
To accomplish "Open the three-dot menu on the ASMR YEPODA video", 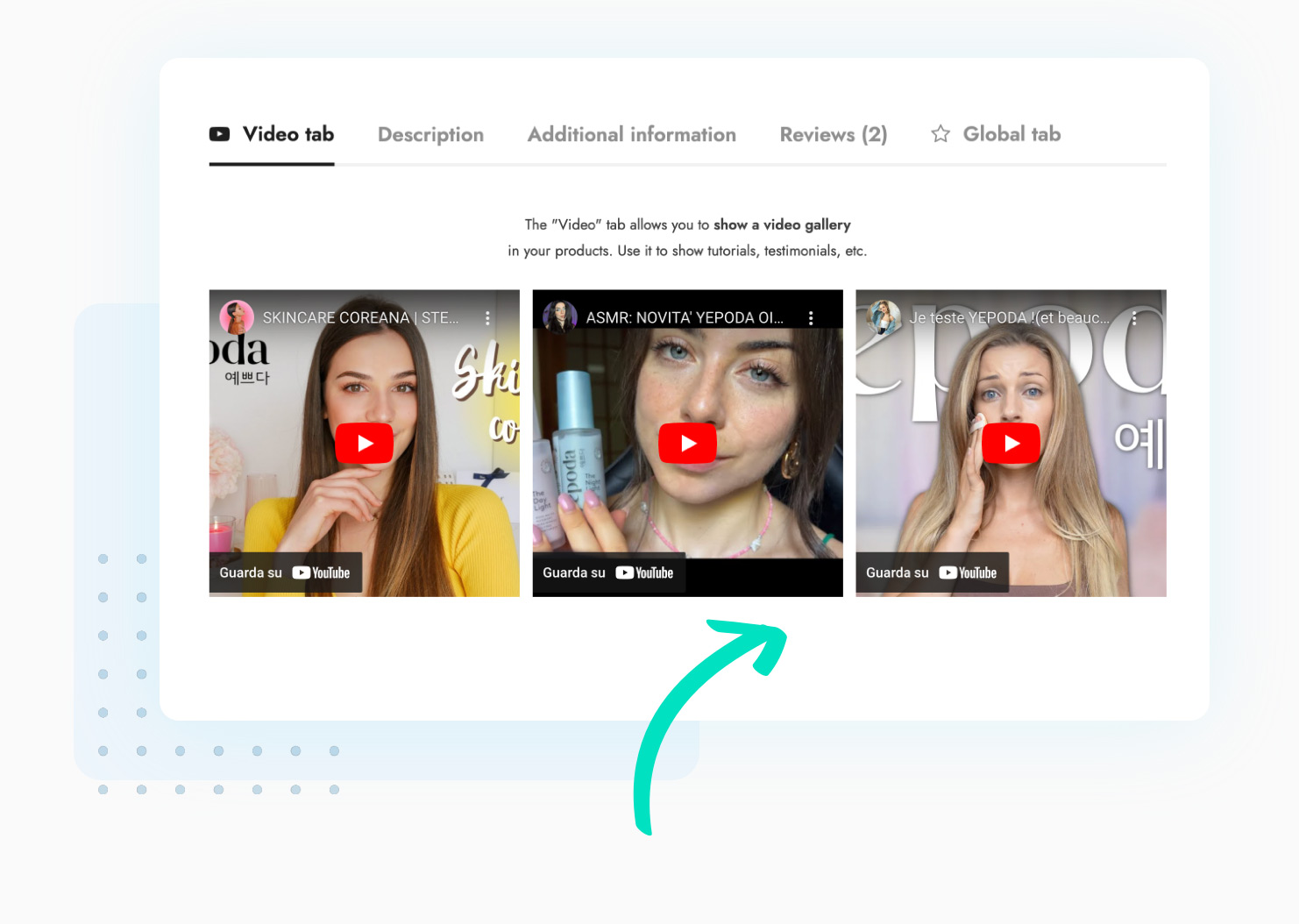I will [x=811, y=318].
